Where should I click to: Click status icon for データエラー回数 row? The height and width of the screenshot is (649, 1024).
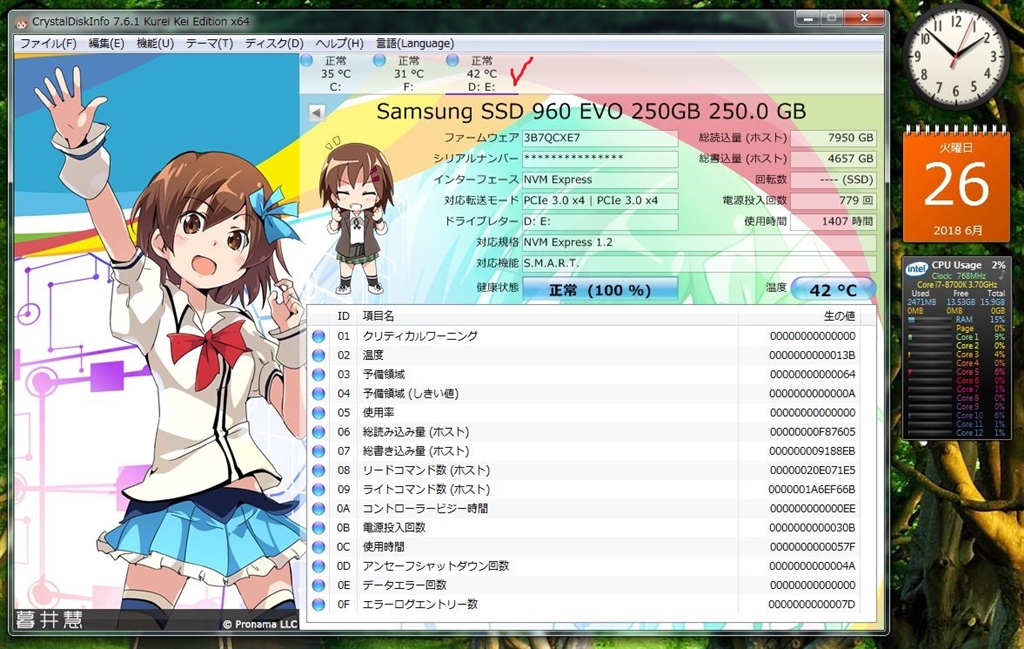click(319, 585)
